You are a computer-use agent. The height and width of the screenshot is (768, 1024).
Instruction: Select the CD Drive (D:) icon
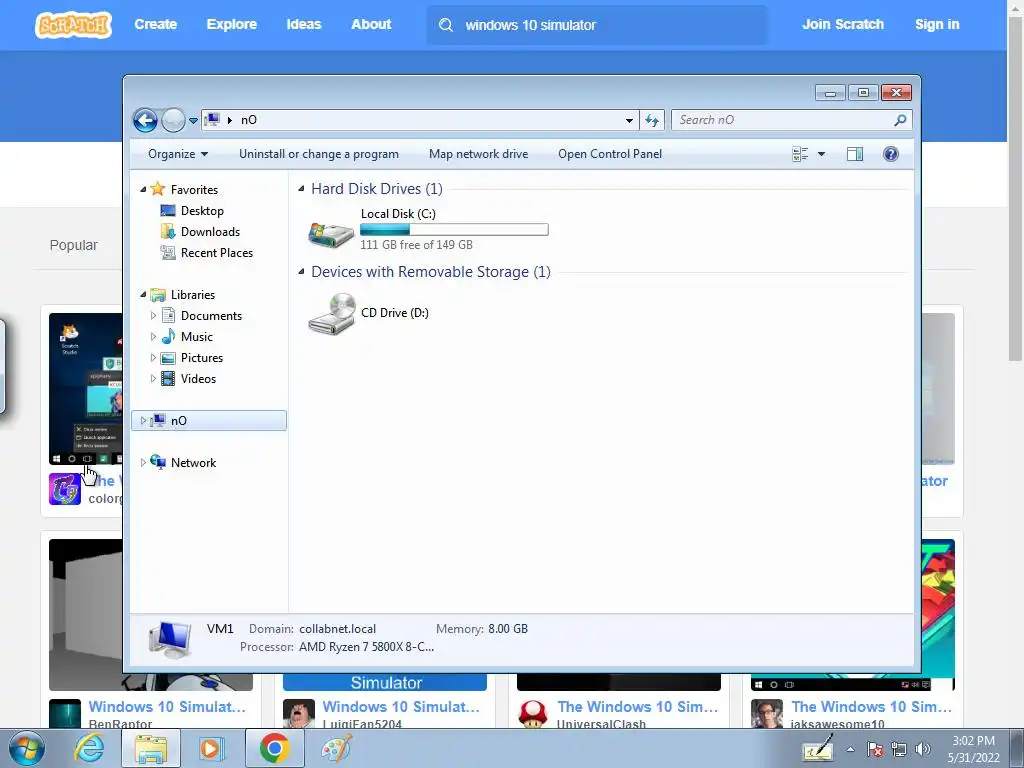tap(332, 314)
